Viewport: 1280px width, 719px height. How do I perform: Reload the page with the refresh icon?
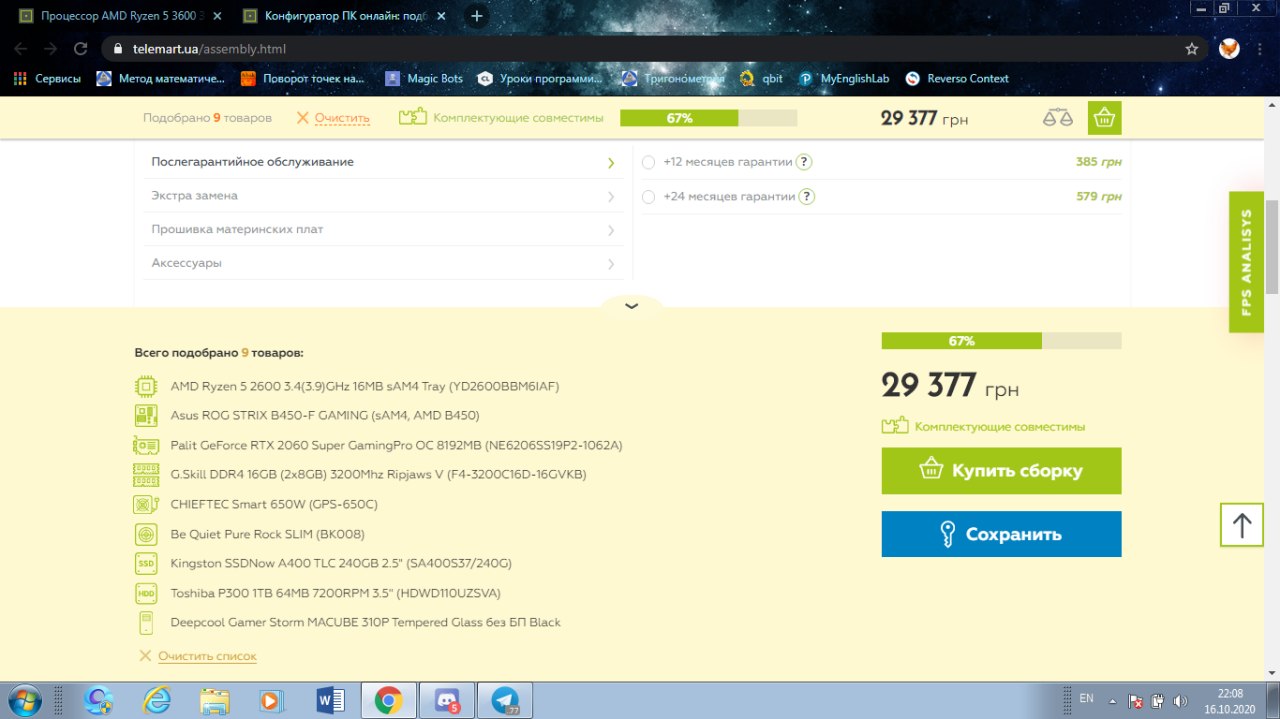(81, 48)
